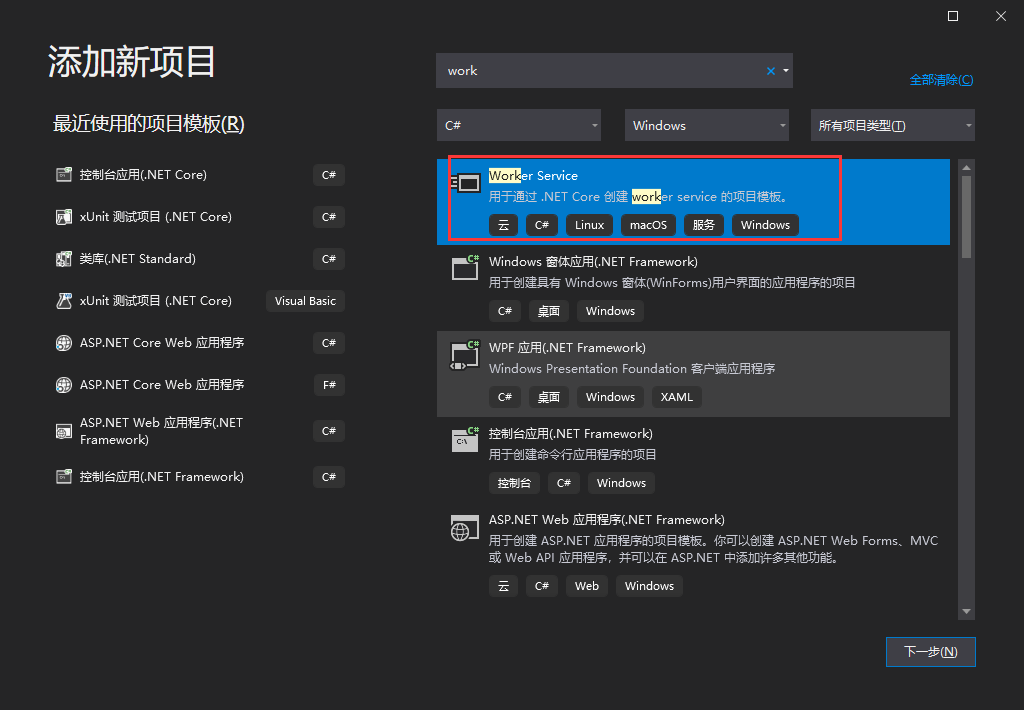Screen dimensions: 1024x710
Task: Open the search history dropdown arrow
Action: tap(786, 71)
